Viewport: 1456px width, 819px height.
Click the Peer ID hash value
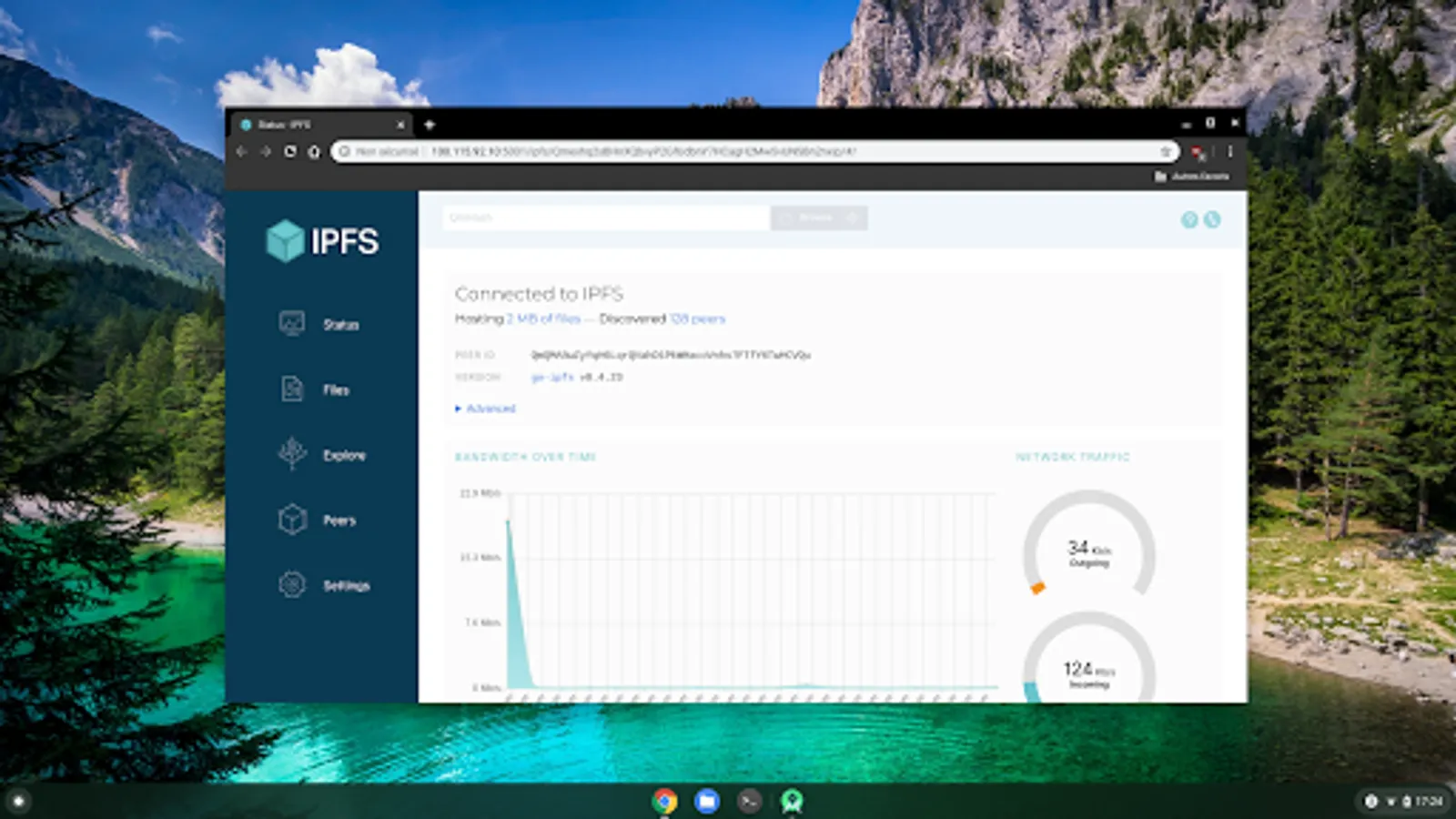(671, 355)
